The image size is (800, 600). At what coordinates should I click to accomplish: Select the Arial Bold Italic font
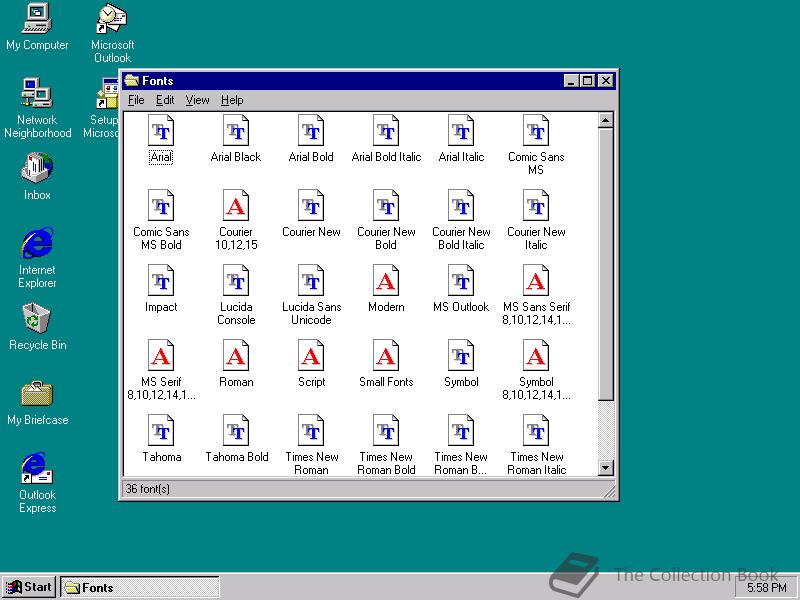386,131
